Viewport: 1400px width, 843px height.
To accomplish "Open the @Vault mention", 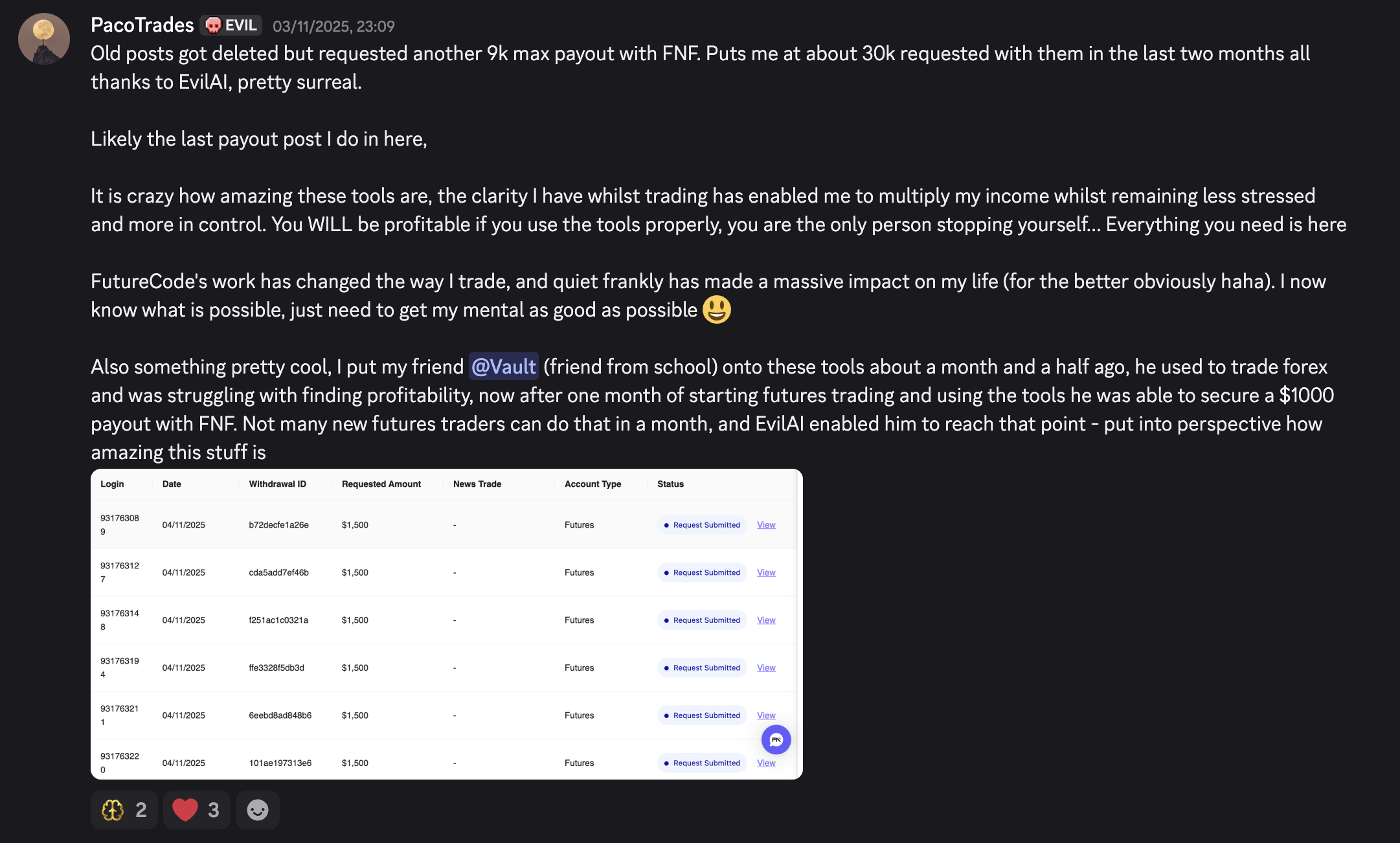I will 503,366.
